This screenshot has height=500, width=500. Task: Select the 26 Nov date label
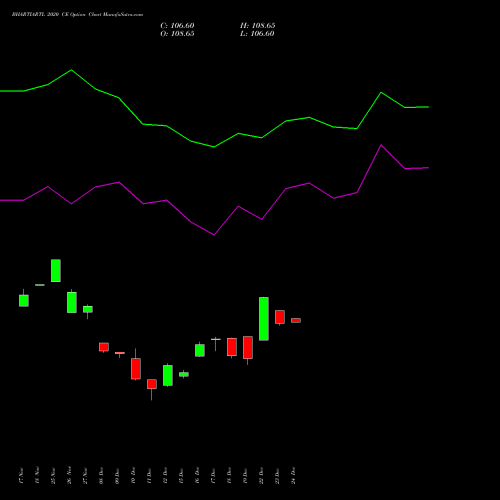(69, 475)
